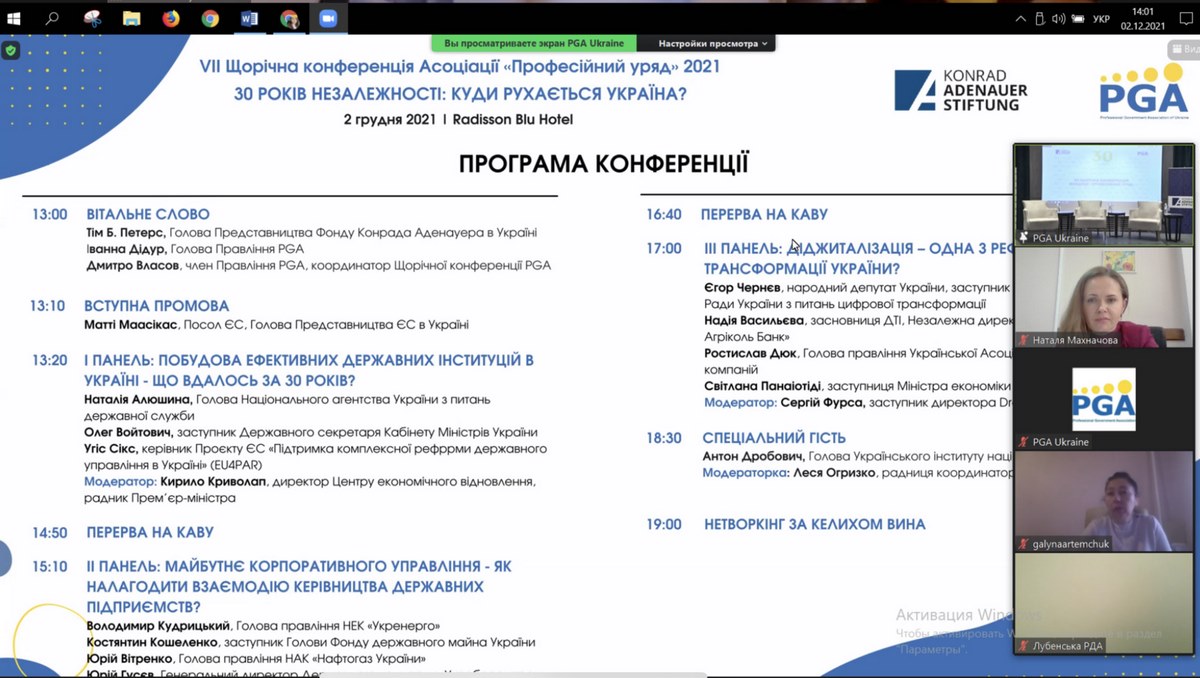Launch Microsoft Word from the taskbar
The height and width of the screenshot is (678, 1200).
pos(249,18)
